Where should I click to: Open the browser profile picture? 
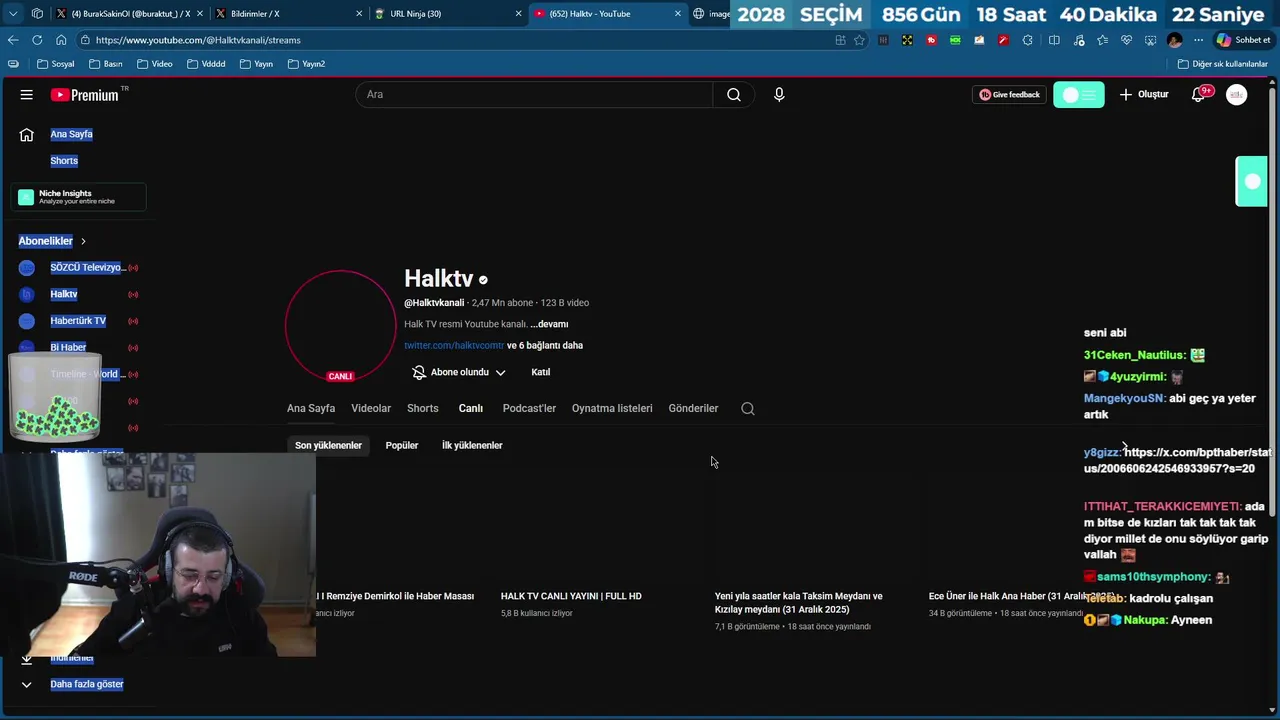[1174, 40]
